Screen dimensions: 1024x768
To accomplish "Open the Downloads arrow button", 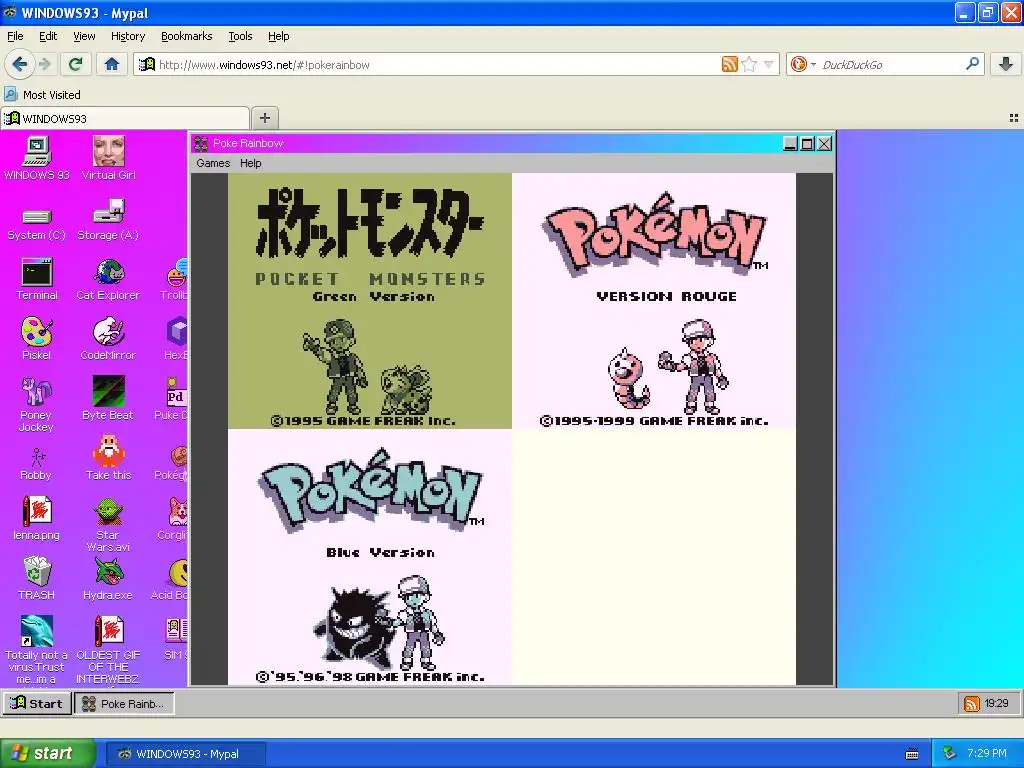I will point(1006,64).
